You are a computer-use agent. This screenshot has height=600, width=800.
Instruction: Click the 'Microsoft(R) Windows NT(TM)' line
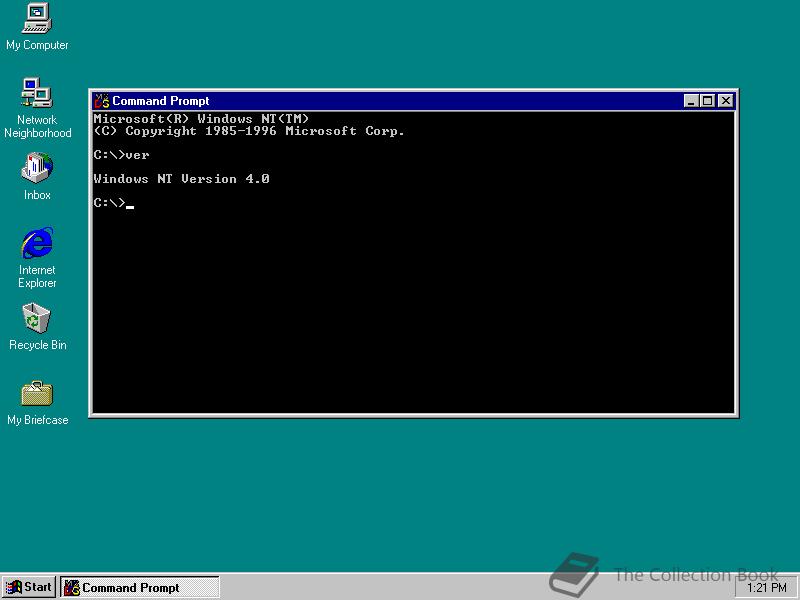click(201, 119)
